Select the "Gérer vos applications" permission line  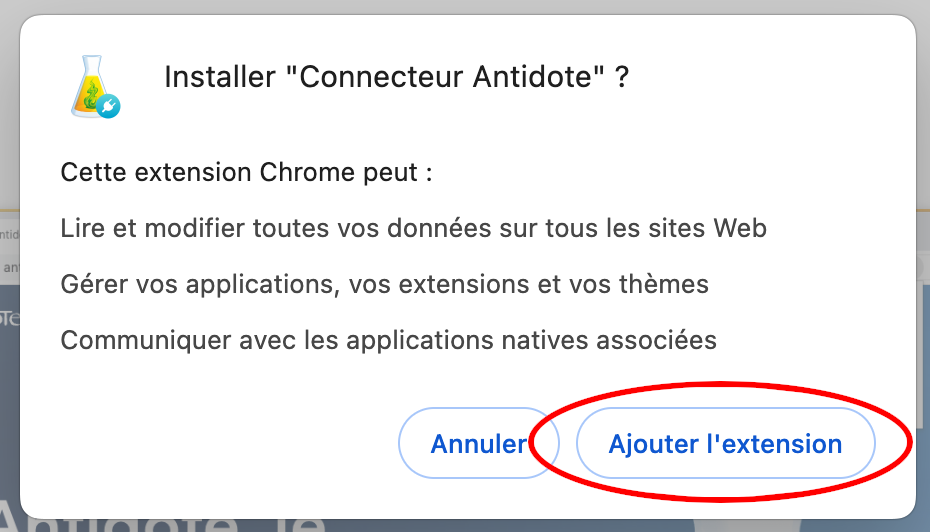[384, 284]
